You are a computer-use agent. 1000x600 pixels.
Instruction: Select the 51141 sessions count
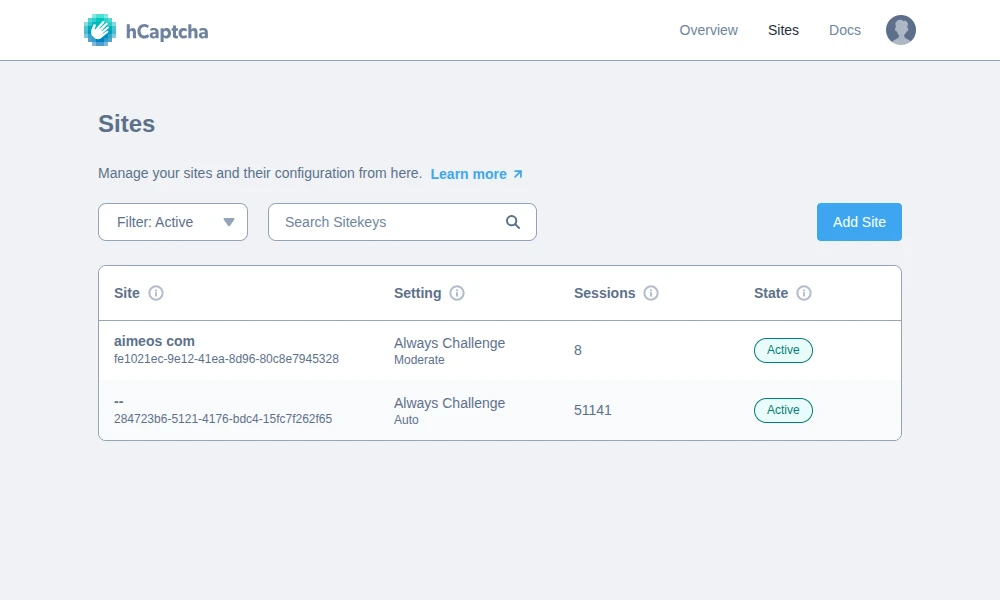(593, 410)
